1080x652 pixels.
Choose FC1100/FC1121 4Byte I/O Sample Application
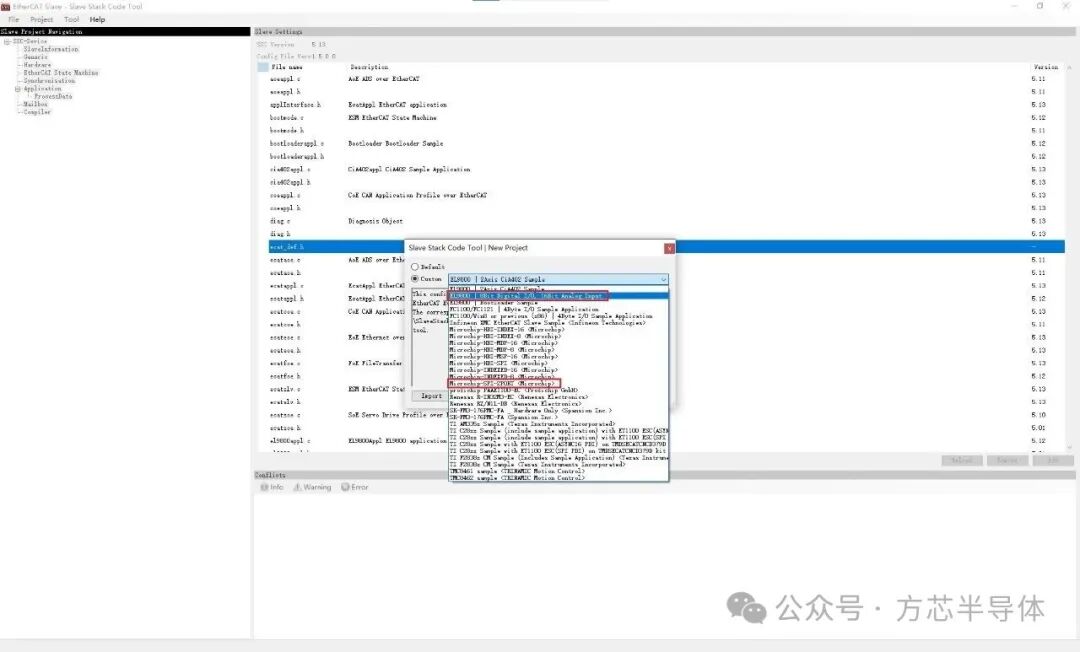558,309
